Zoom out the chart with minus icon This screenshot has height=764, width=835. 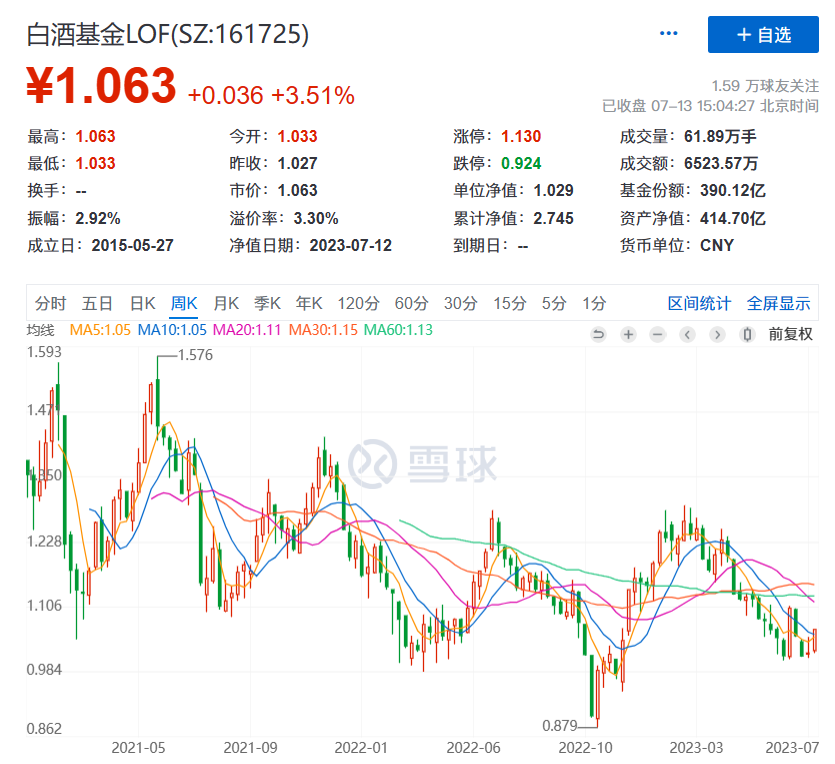click(658, 334)
